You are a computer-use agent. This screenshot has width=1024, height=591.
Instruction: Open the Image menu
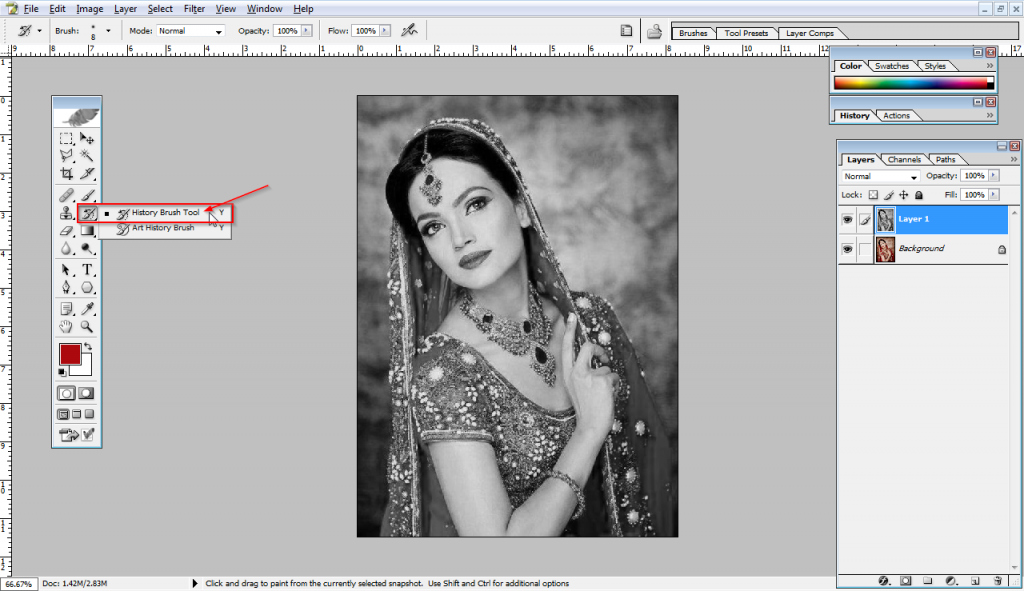(89, 8)
